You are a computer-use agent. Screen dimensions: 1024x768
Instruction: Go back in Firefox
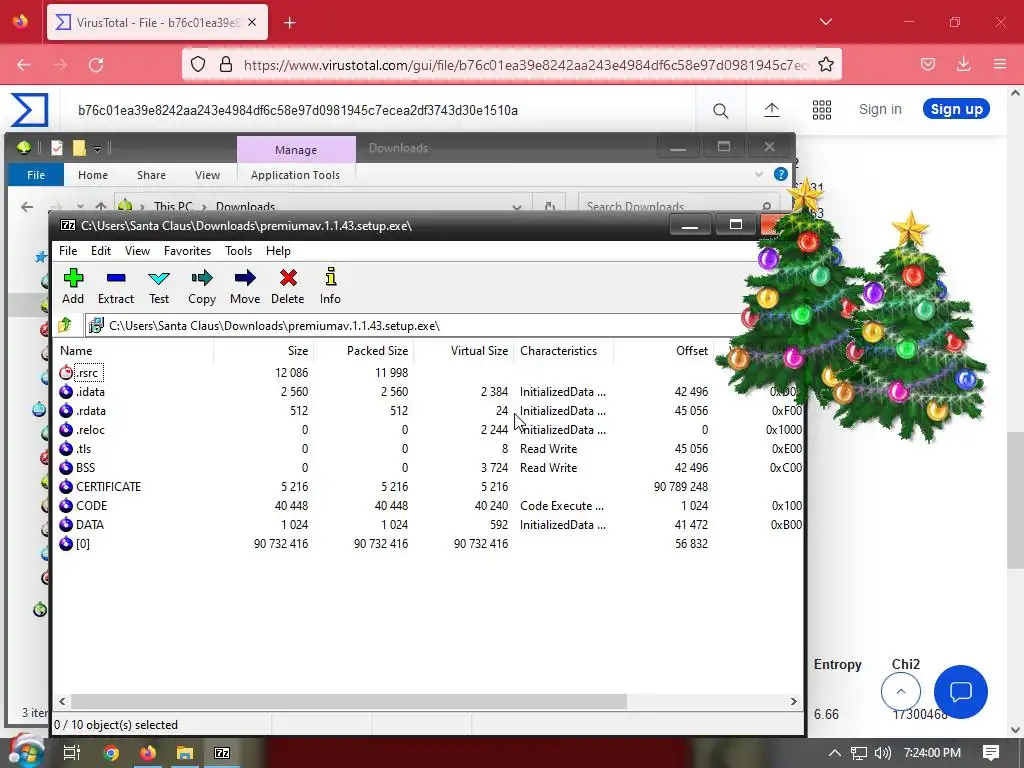coord(24,65)
